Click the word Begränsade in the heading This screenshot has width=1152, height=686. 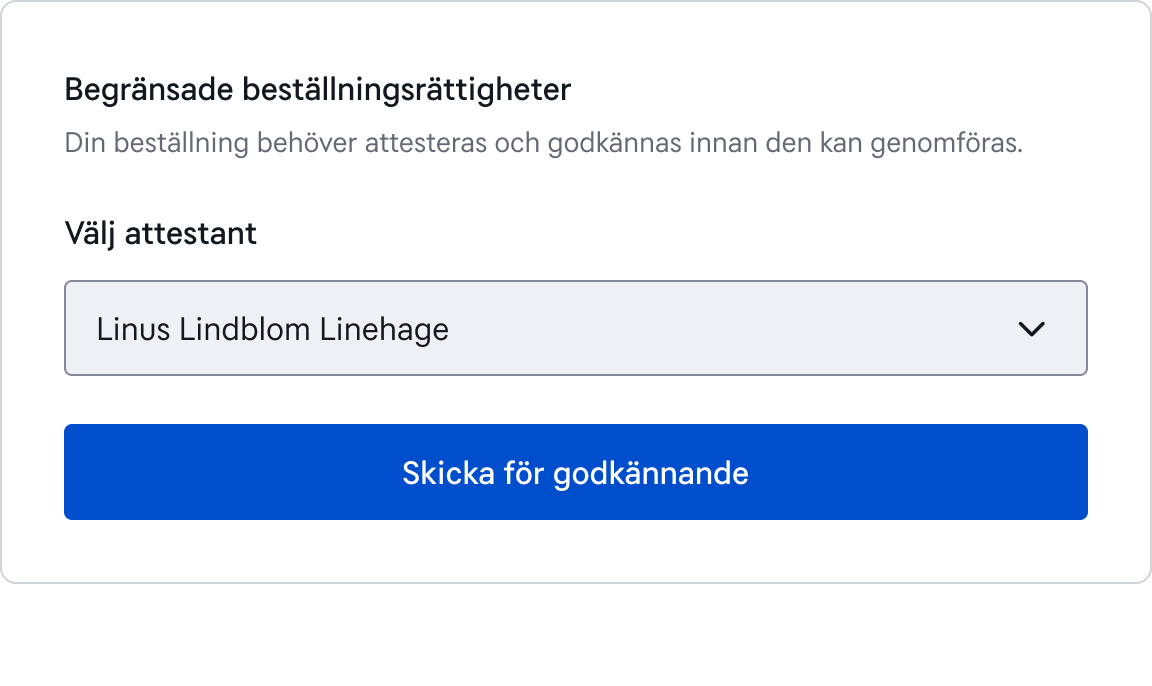click(149, 90)
